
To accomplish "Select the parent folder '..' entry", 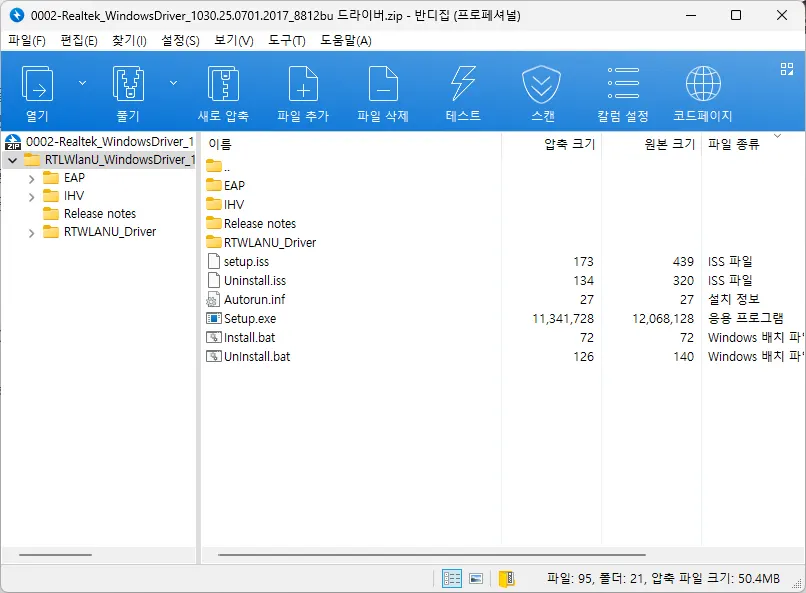I will pyautogui.click(x=218, y=166).
